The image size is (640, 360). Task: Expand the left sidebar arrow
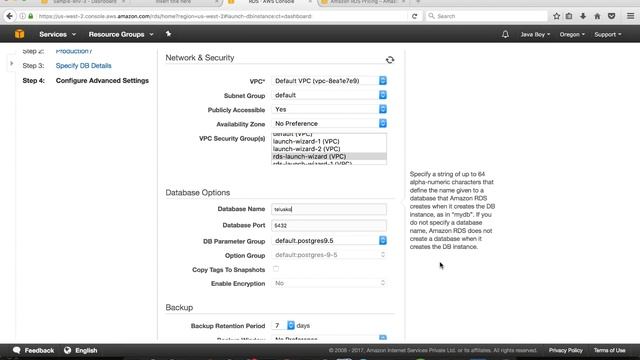11,63
